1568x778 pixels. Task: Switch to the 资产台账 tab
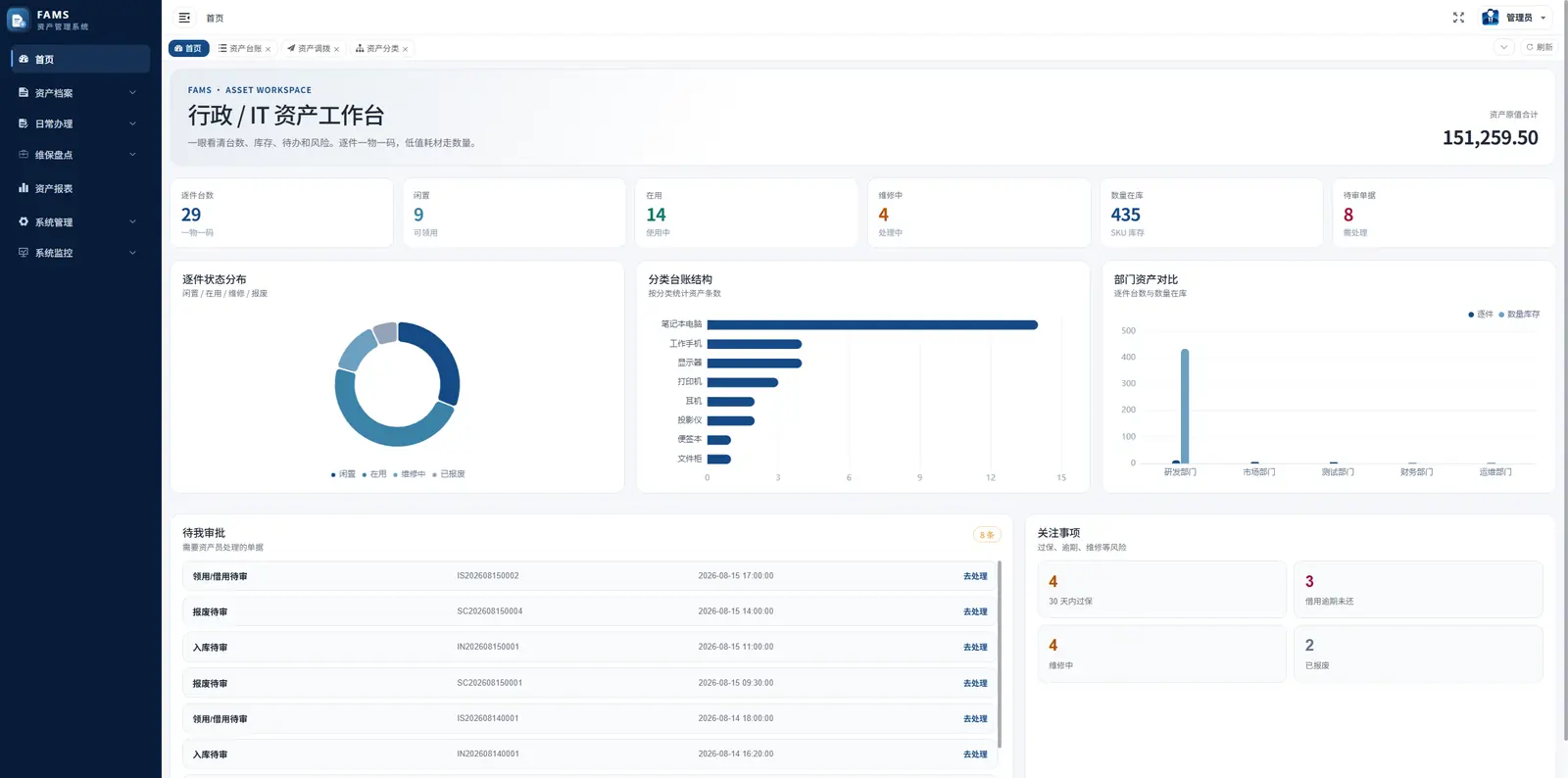240,48
